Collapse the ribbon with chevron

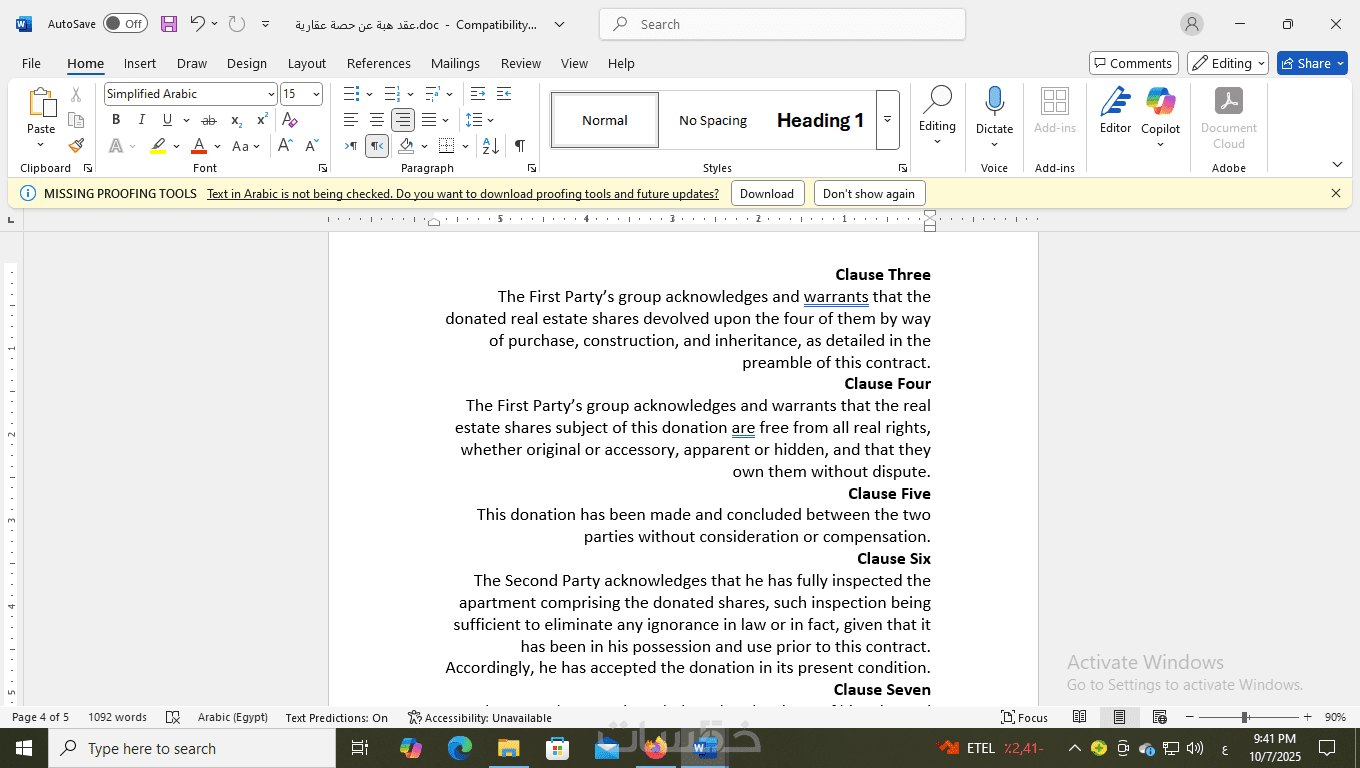tap(1337, 164)
